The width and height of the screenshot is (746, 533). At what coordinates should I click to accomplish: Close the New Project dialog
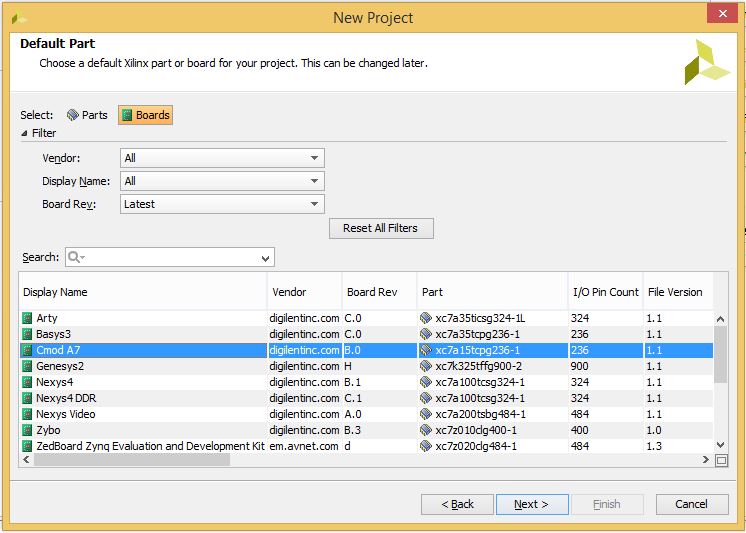[722, 14]
